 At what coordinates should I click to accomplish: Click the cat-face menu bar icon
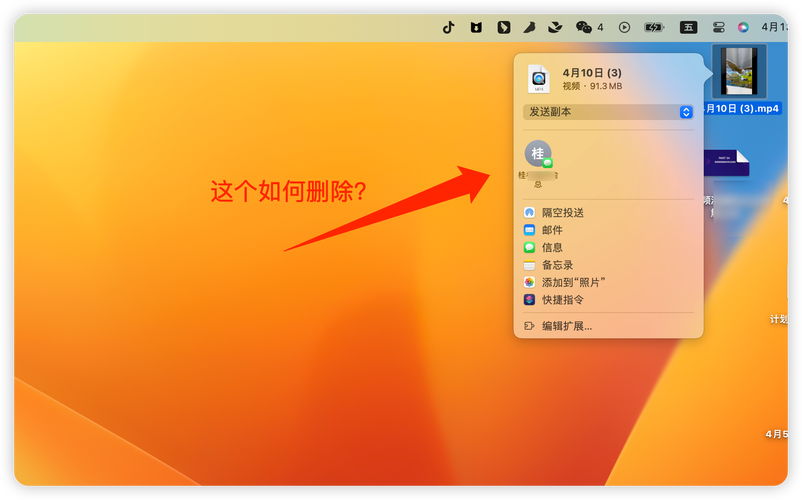[476, 27]
